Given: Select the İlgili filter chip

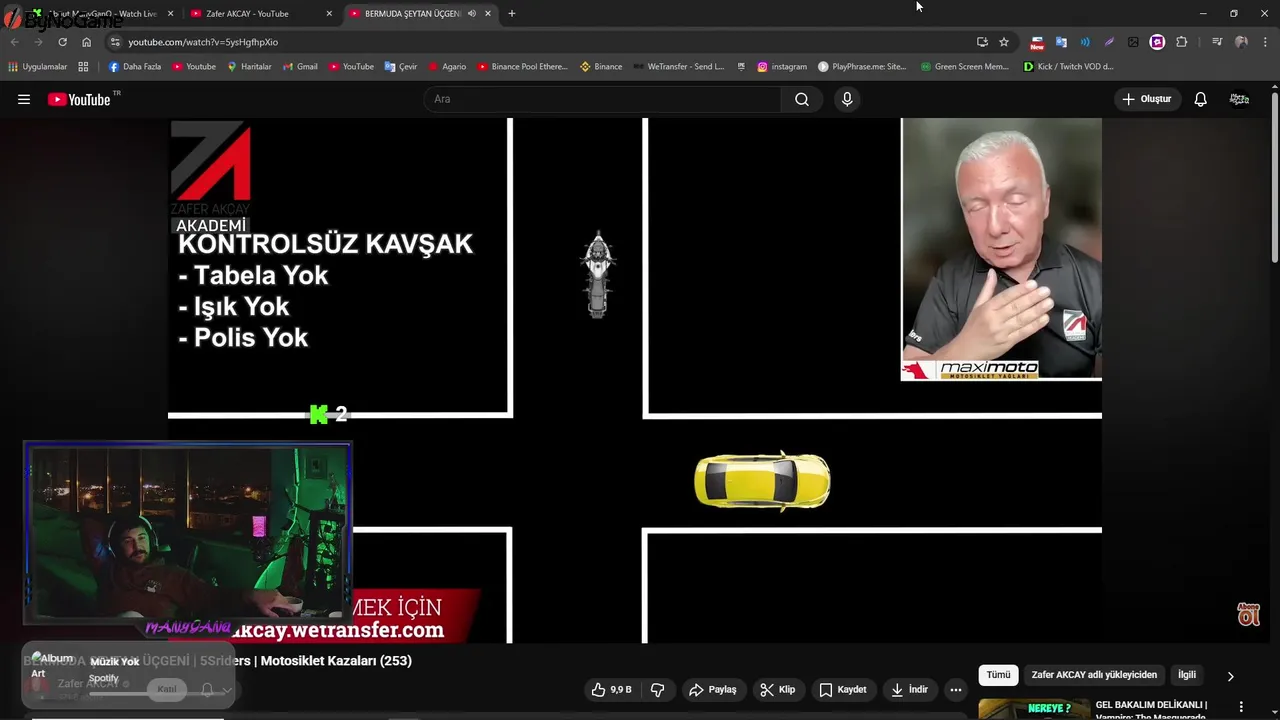Looking at the screenshot, I should (x=1187, y=675).
